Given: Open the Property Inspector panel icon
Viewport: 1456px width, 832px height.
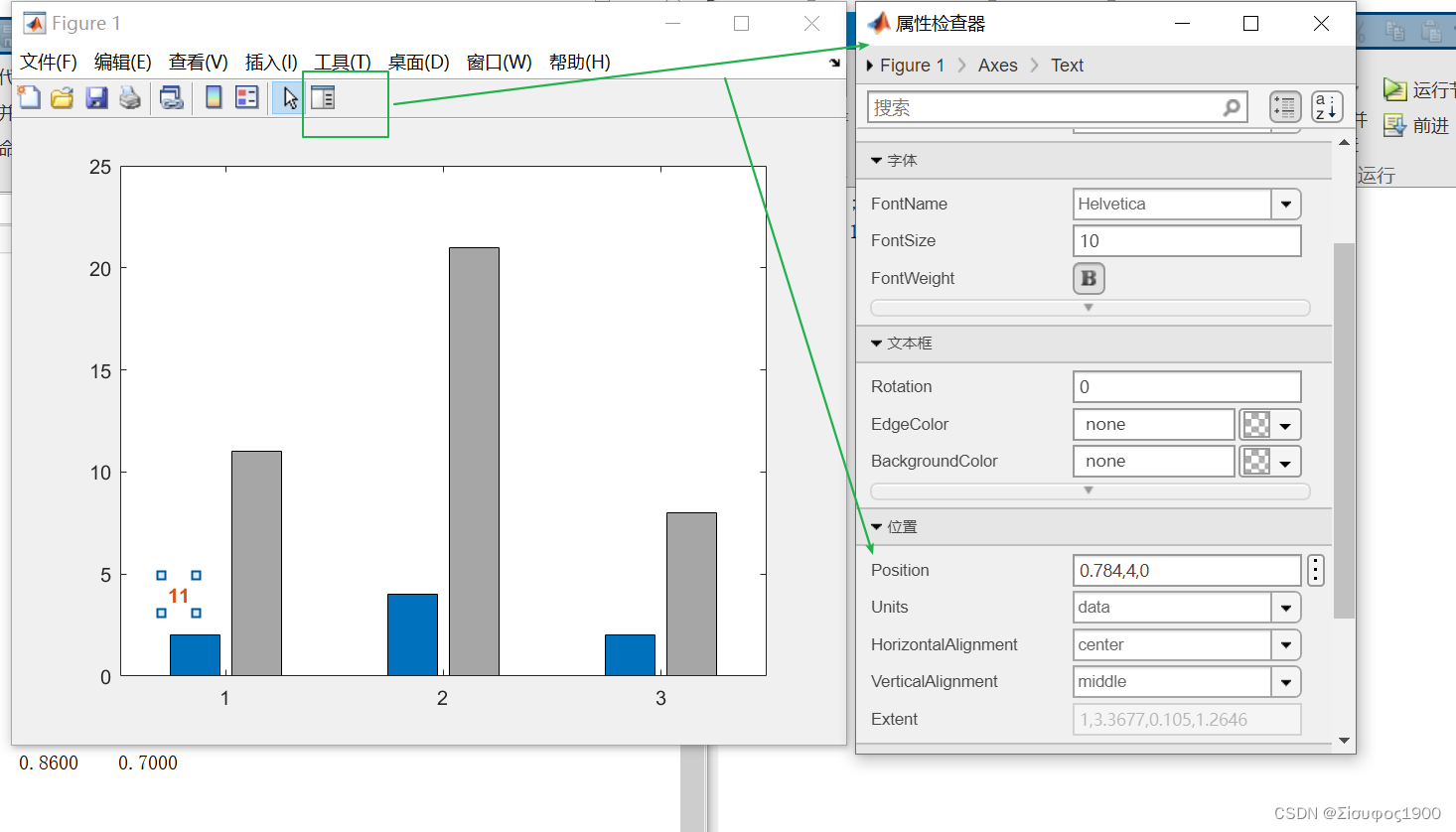Looking at the screenshot, I should [321, 97].
